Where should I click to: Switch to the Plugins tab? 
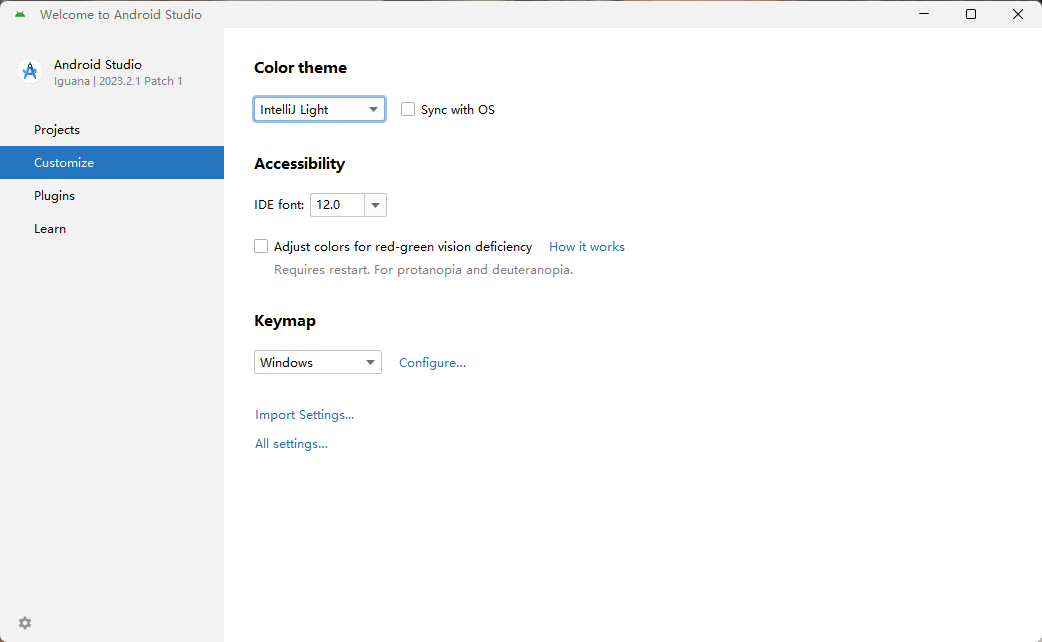click(x=112, y=195)
